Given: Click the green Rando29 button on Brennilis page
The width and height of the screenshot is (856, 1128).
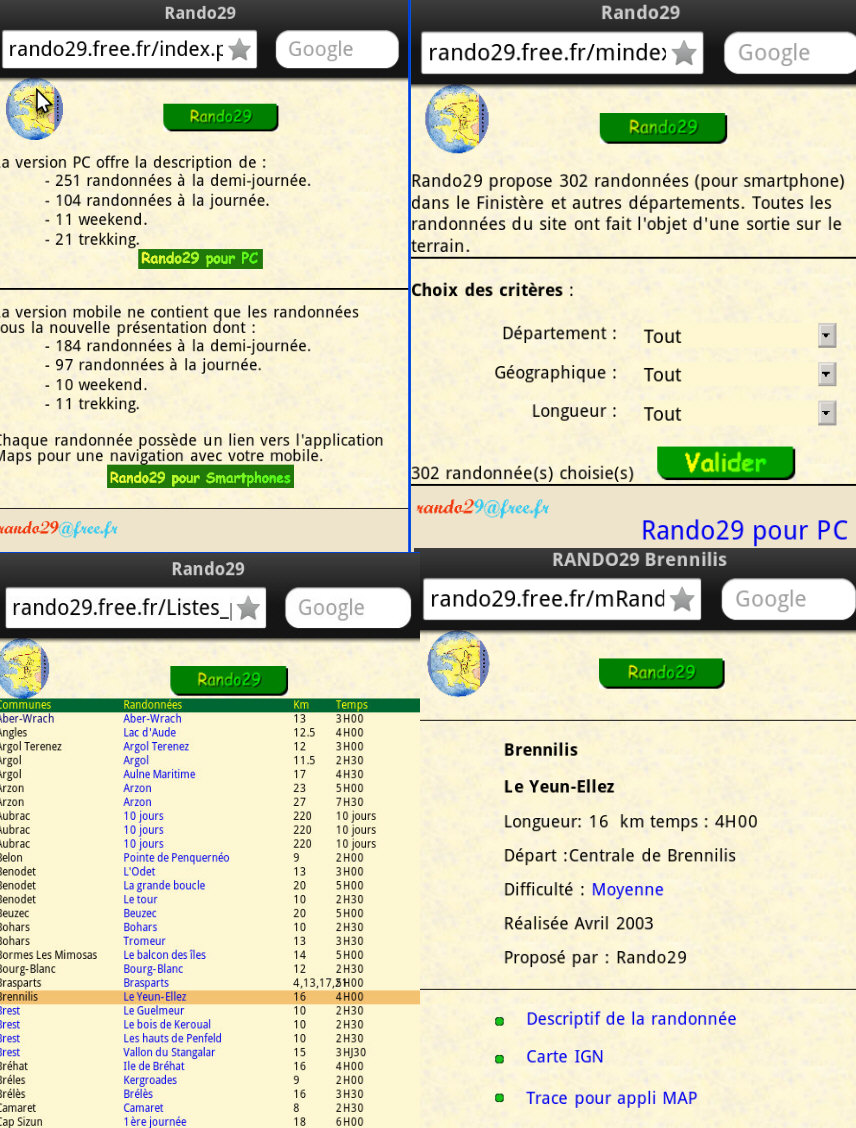Looking at the screenshot, I should [661, 673].
